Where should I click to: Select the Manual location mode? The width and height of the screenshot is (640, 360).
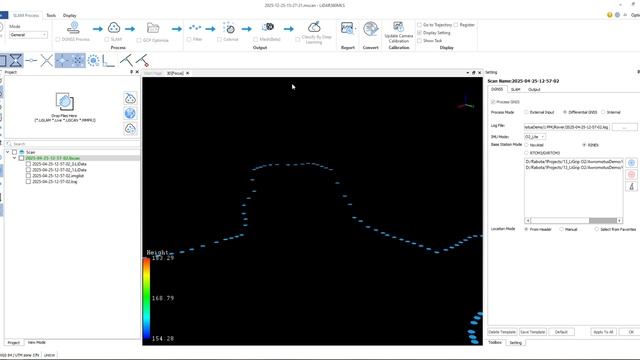(x=561, y=229)
